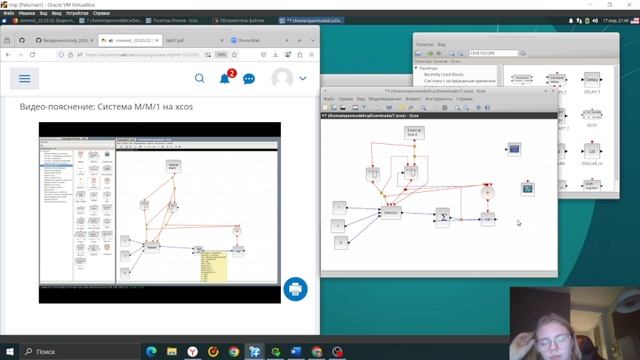Click the horizontal scrollbar of Xcos diagram
The width and height of the screenshot is (640, 360).
(x=439, y=273)
